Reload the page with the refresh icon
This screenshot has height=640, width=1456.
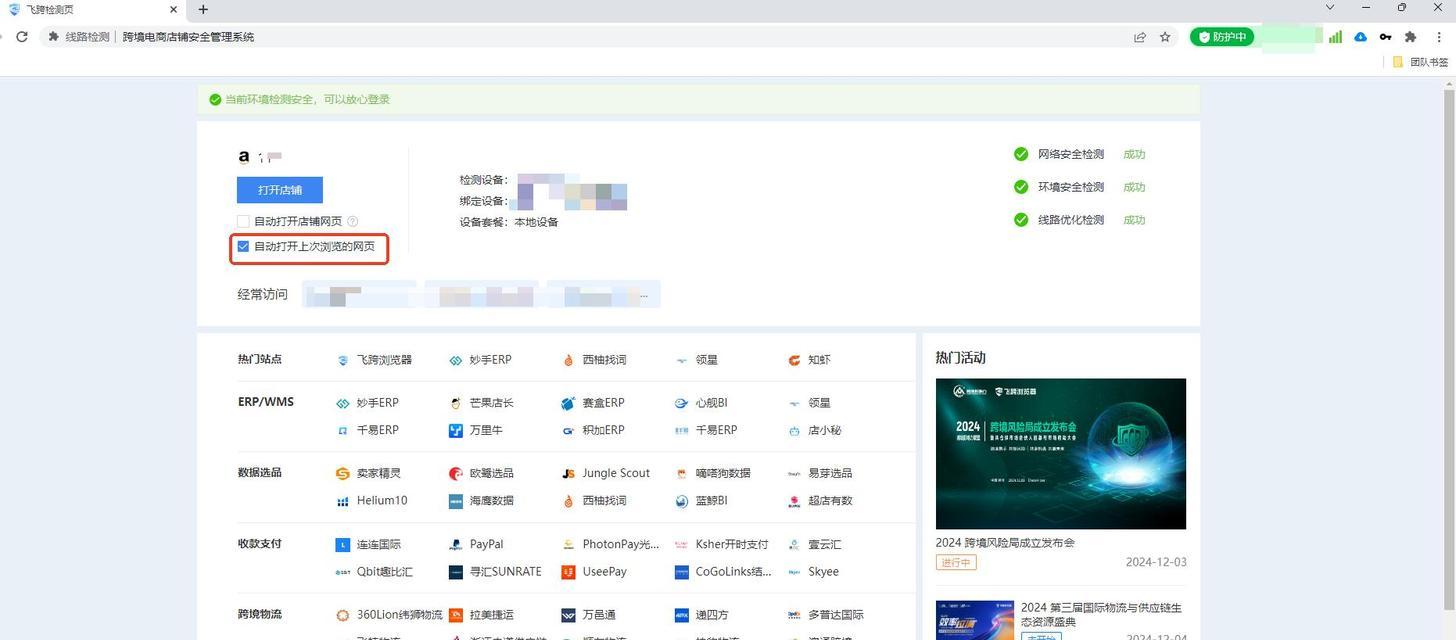[x=22, y=37]
